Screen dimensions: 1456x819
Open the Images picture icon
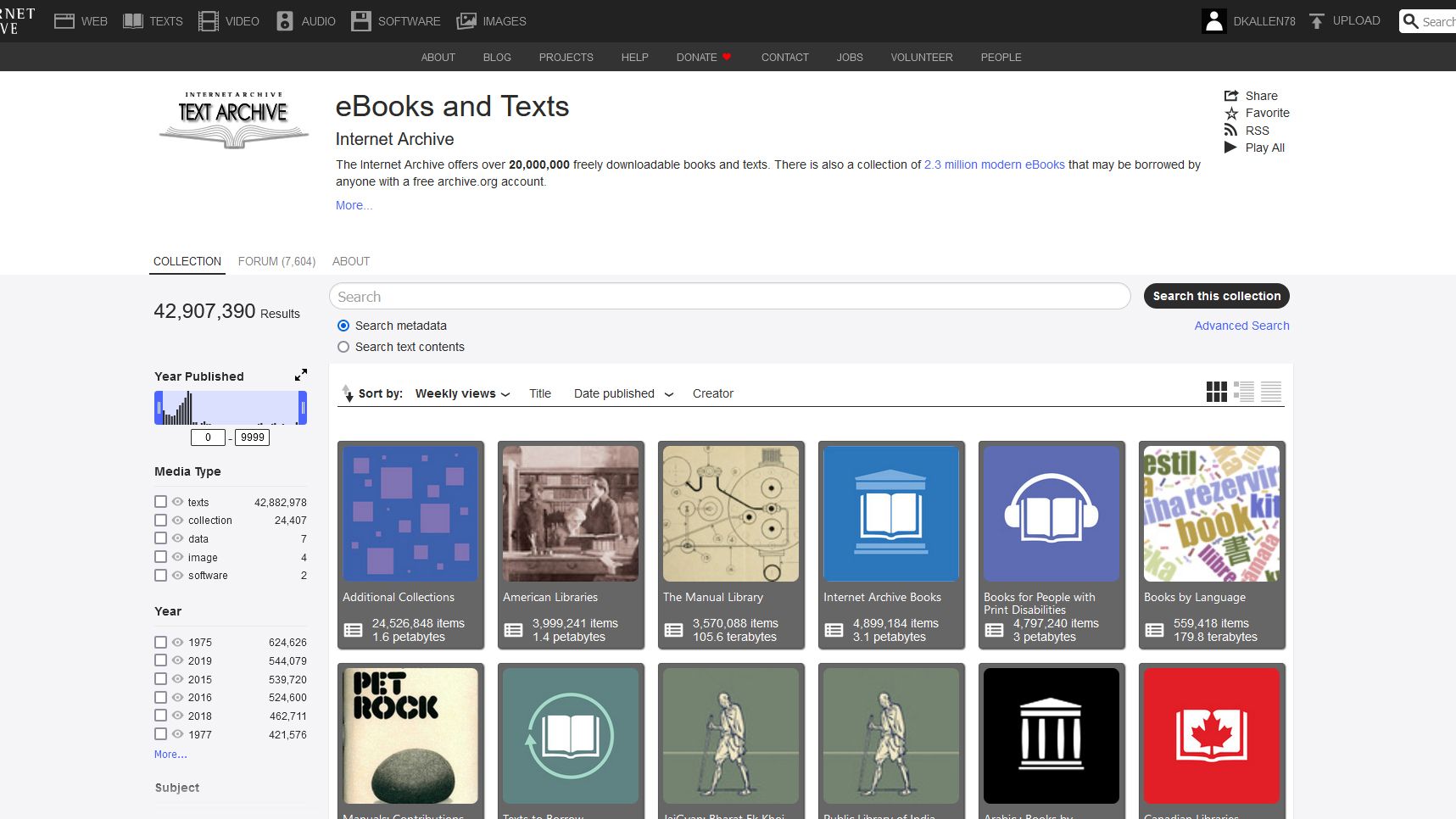(466, 21)
